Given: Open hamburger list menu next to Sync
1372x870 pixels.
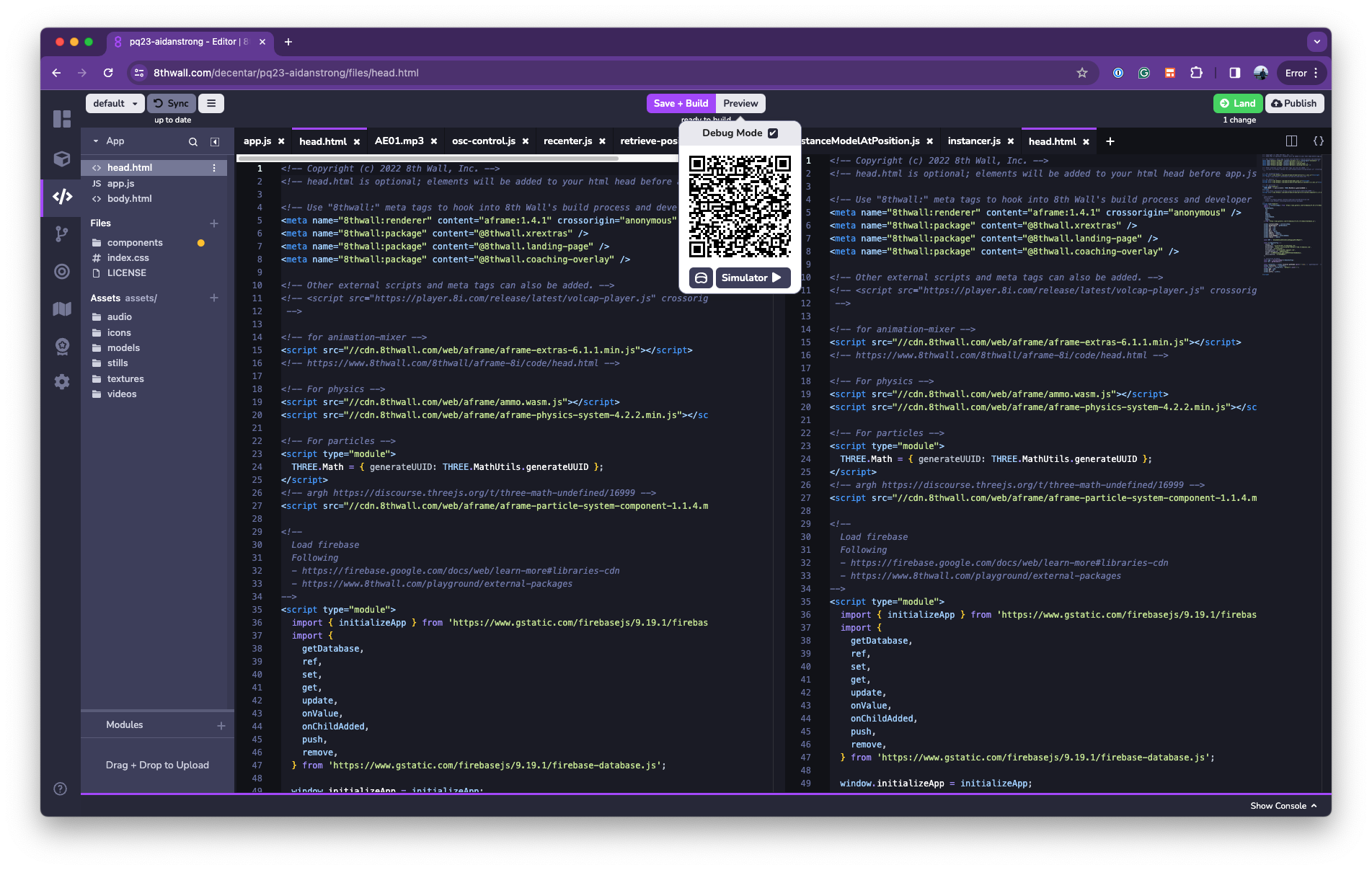Looking at the screenshot, I should (x=211, y=103).
